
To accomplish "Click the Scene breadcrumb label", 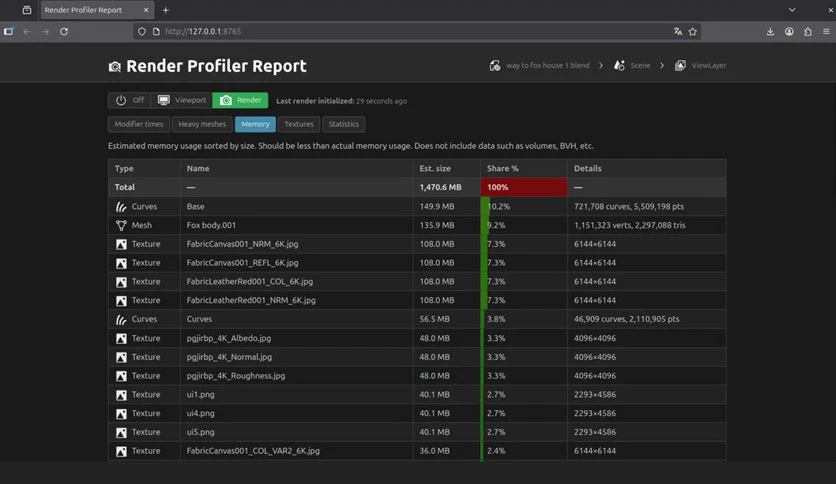I will click(x=640, y=66).
